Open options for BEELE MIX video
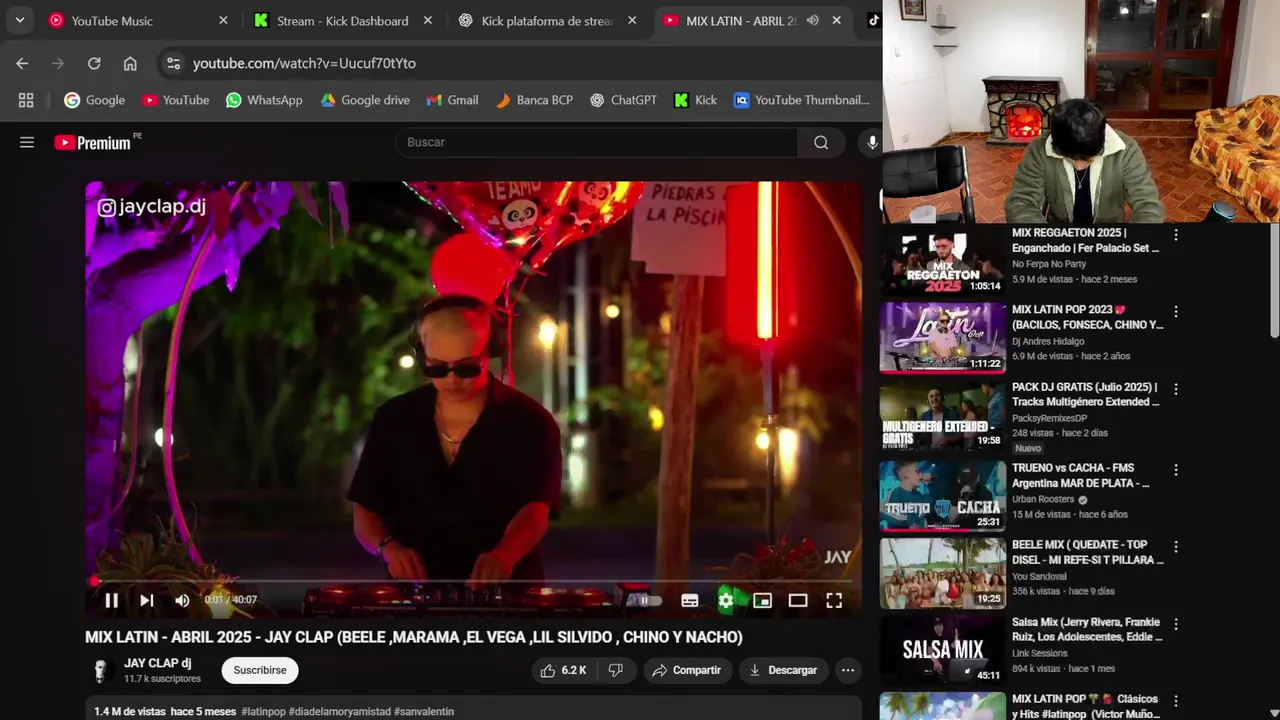 click(1176, 547)
